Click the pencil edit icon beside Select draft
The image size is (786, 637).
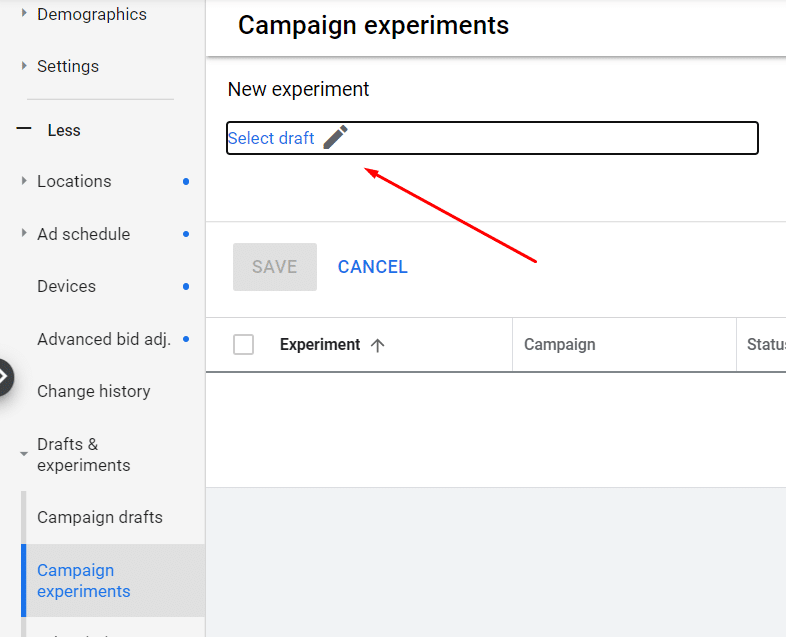pyautogui.click(x=336, y=138)
